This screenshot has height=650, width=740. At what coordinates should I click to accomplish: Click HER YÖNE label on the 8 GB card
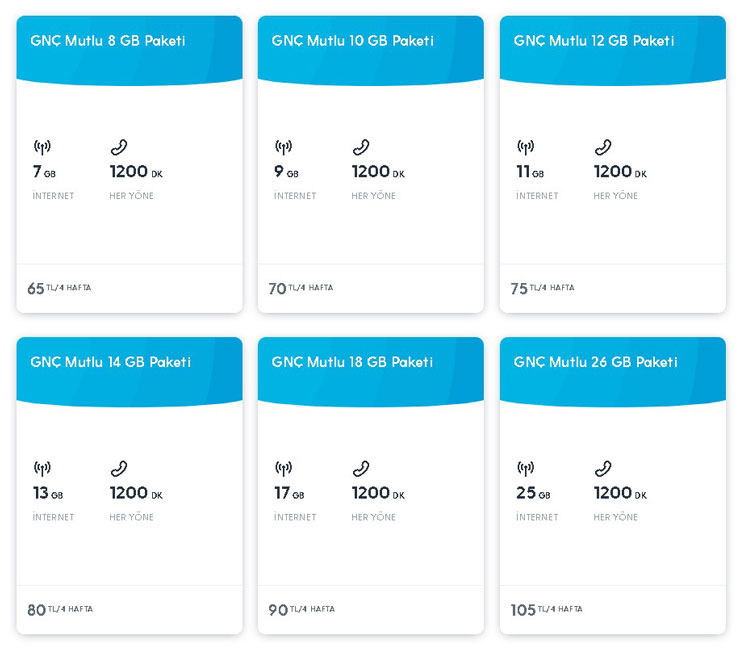[x=132, y=195]
